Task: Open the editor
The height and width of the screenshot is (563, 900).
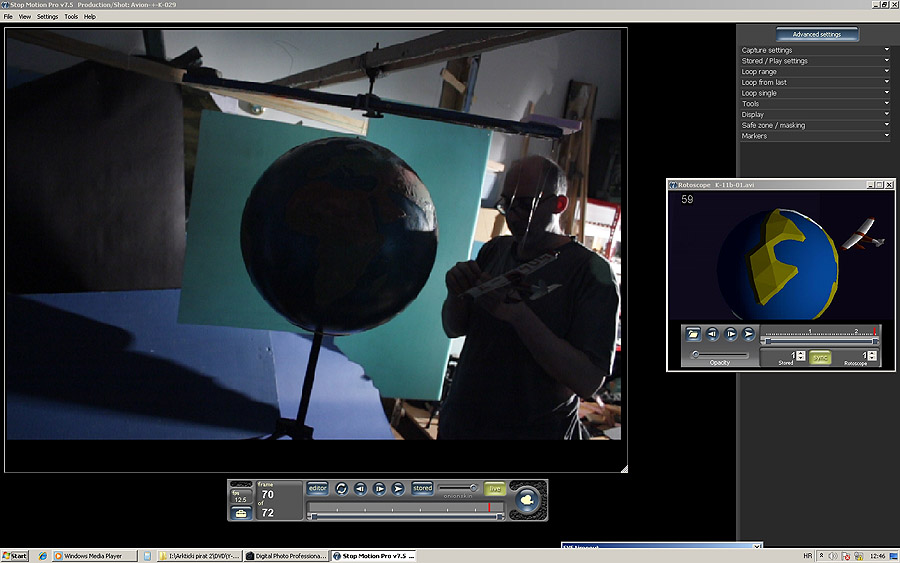Action: click(x=317, y=488)
